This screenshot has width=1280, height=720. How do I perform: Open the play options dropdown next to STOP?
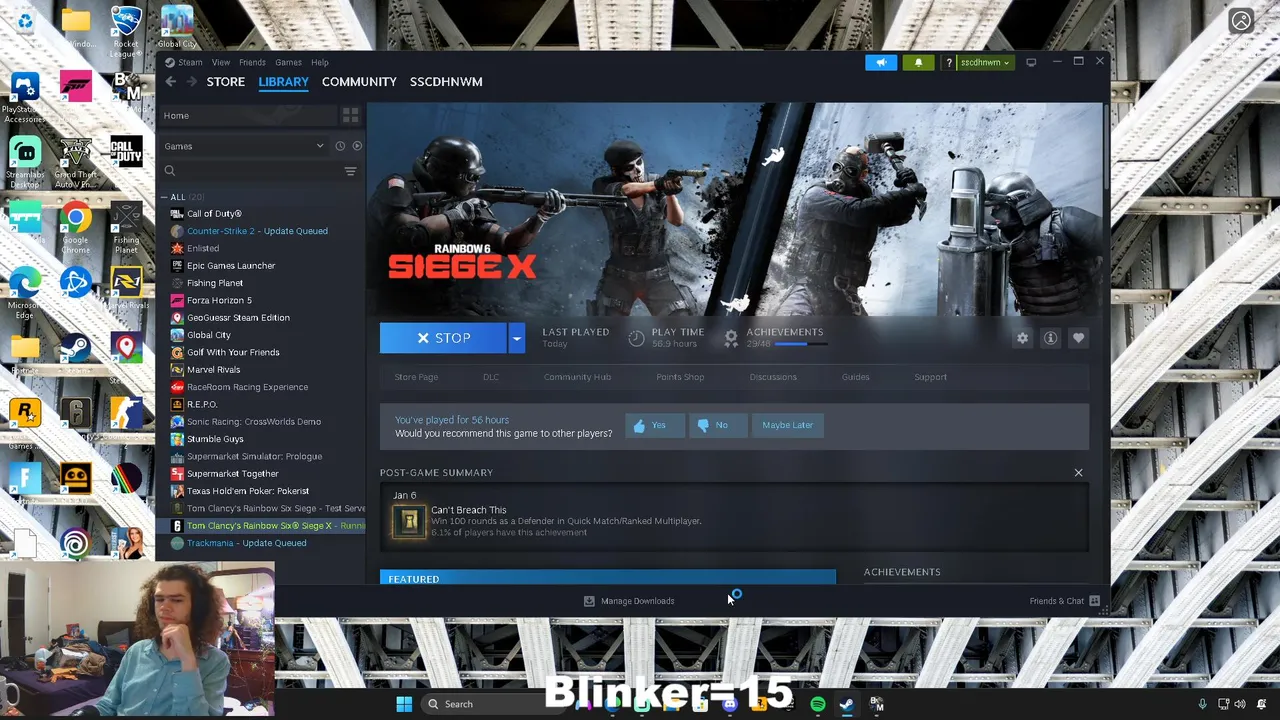pyautogui.click(x=516, y=338)
